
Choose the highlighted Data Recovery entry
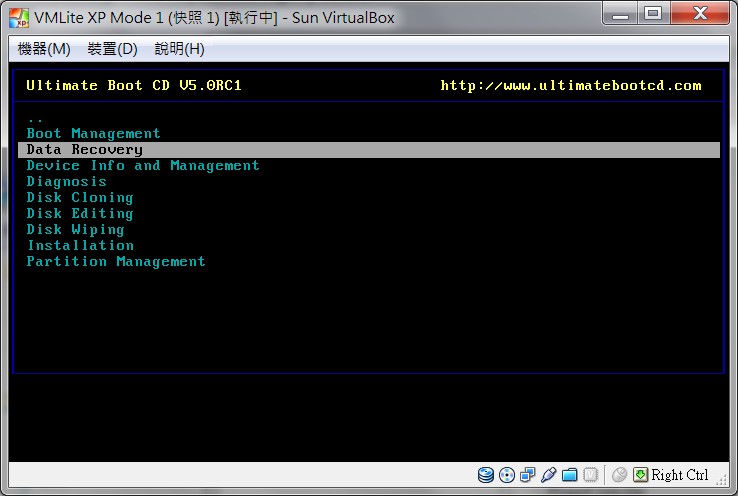[x=369, y=150]
